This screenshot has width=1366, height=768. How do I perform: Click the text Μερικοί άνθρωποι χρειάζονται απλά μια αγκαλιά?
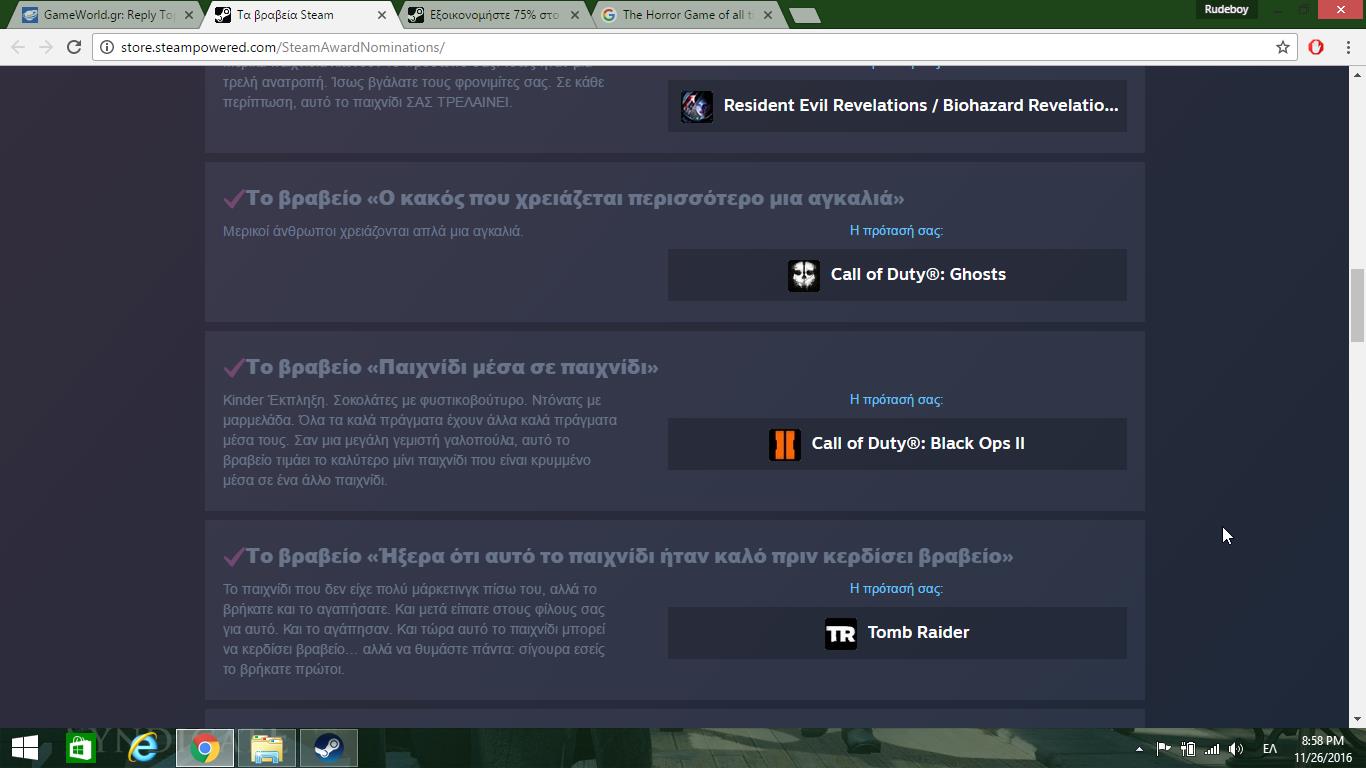373,231
